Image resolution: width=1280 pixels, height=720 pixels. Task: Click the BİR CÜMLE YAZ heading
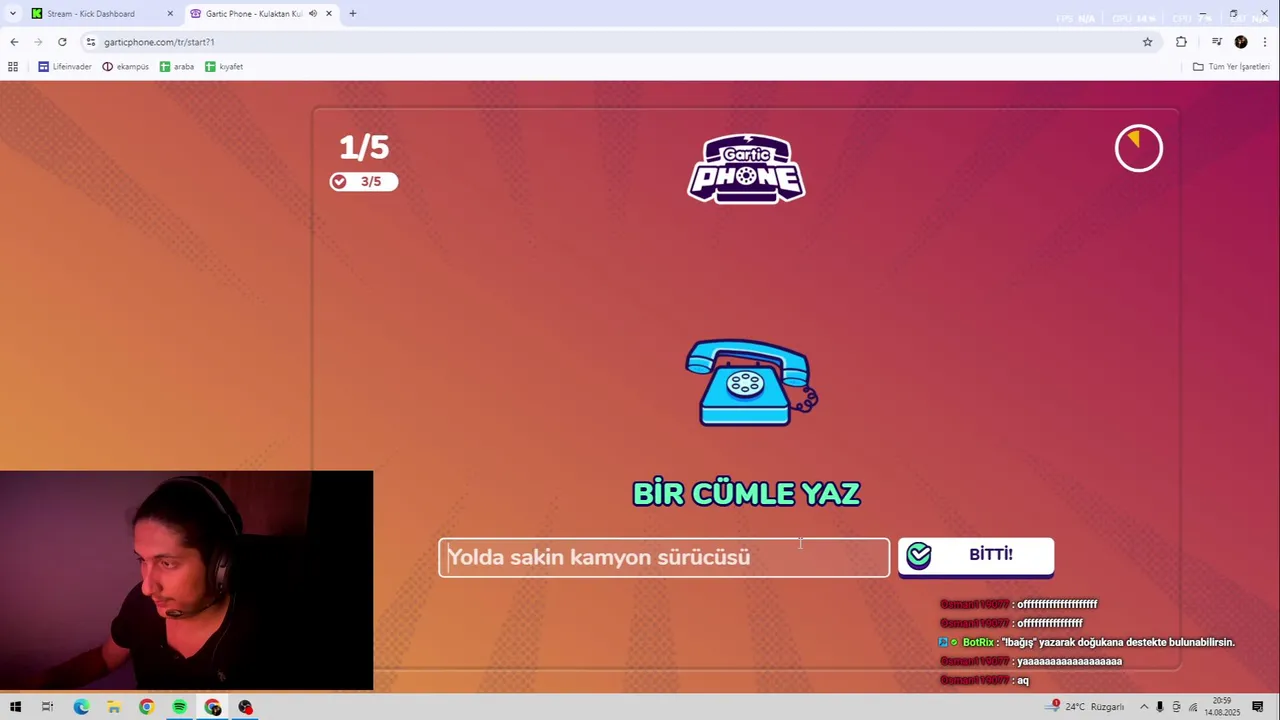tap(746, 493)
